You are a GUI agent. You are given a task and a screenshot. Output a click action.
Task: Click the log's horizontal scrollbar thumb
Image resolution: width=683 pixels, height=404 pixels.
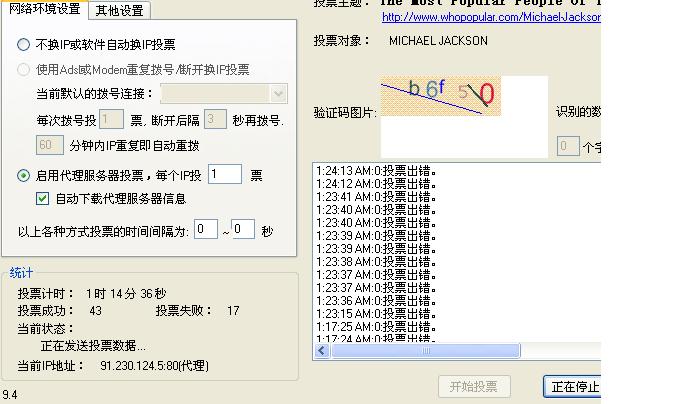pos(427,351)
